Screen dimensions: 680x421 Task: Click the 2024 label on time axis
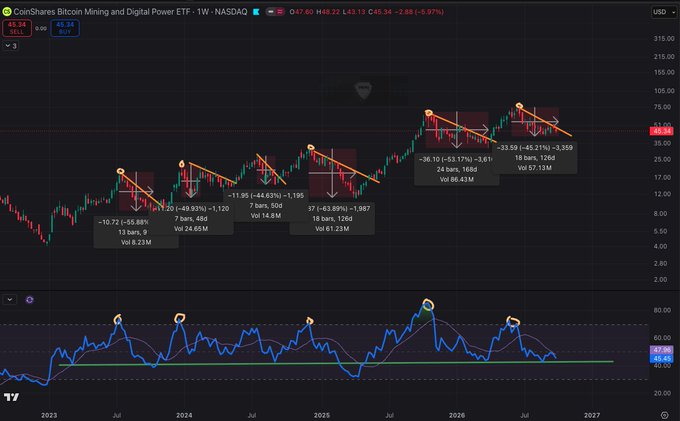pos(184,415)
